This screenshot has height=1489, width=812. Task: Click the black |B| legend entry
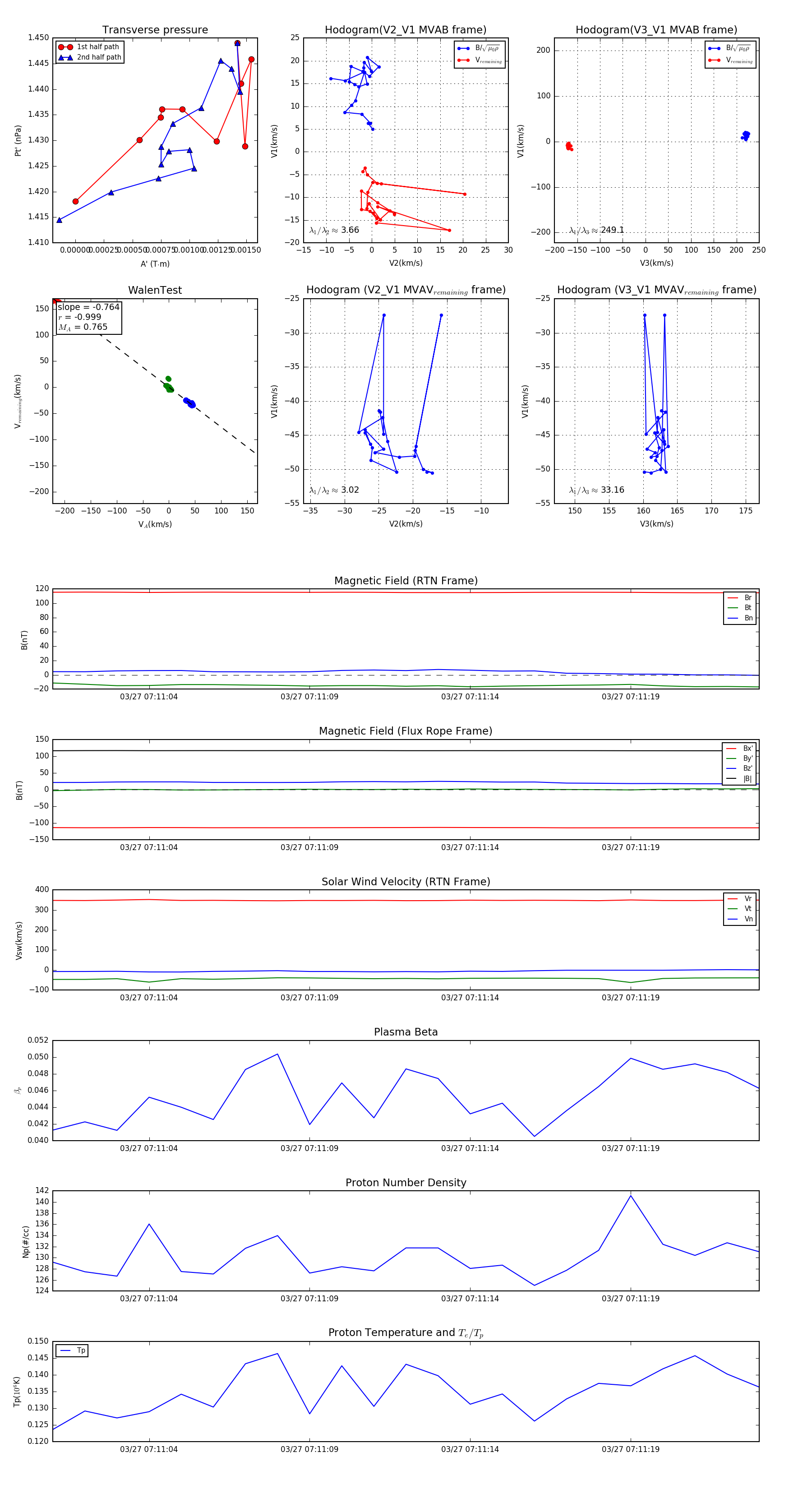pos(739,779)
